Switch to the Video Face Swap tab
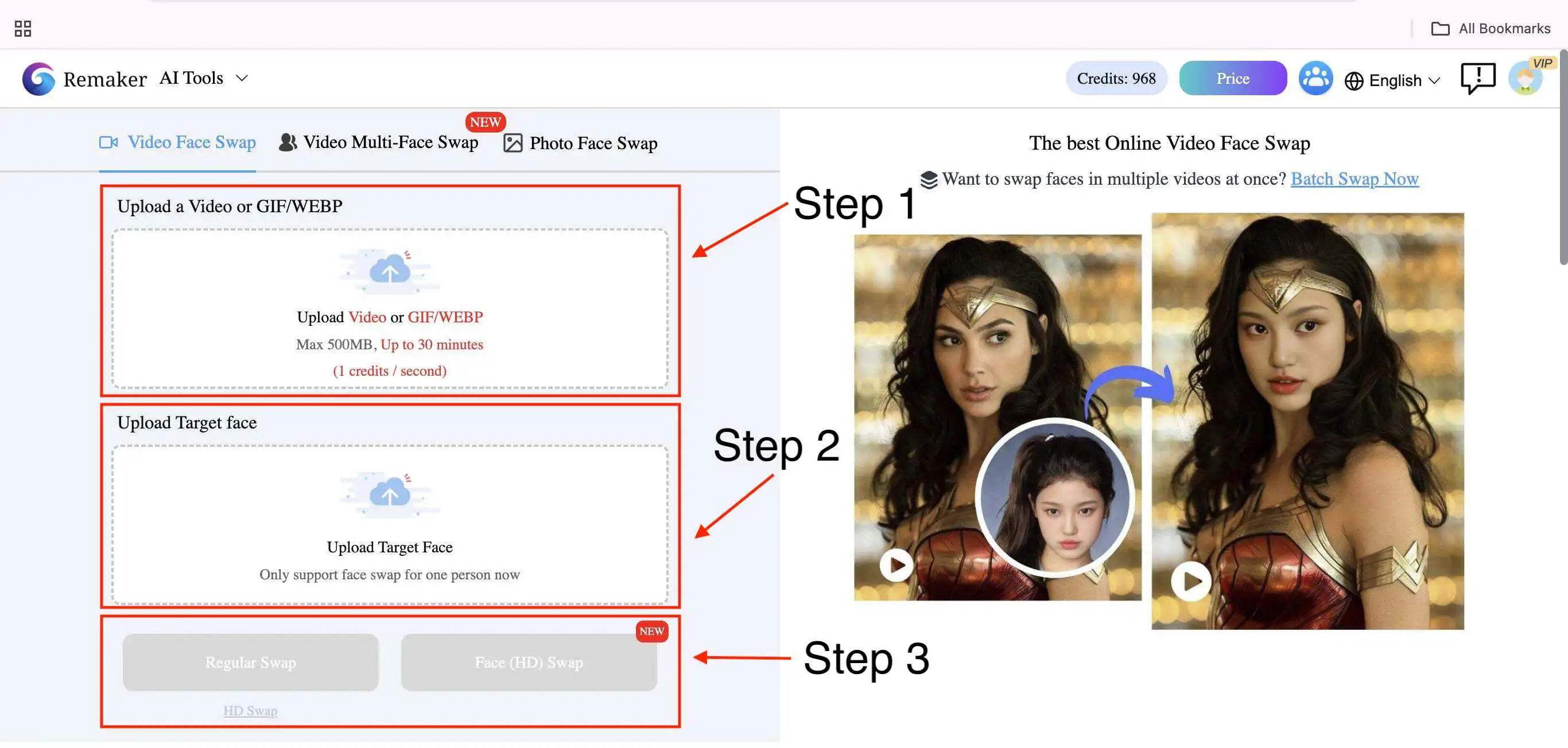1568x748 pixels. tap(177, 142)
